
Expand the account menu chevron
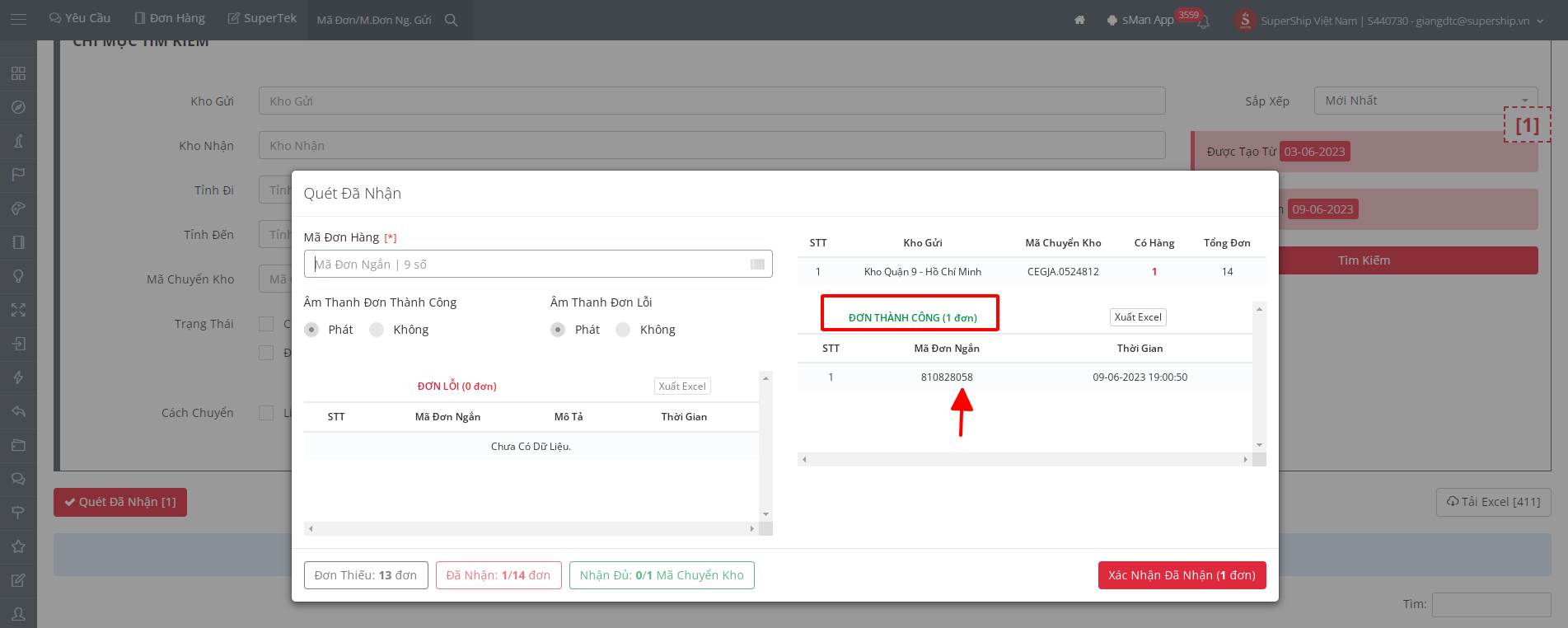[1540, 21]
